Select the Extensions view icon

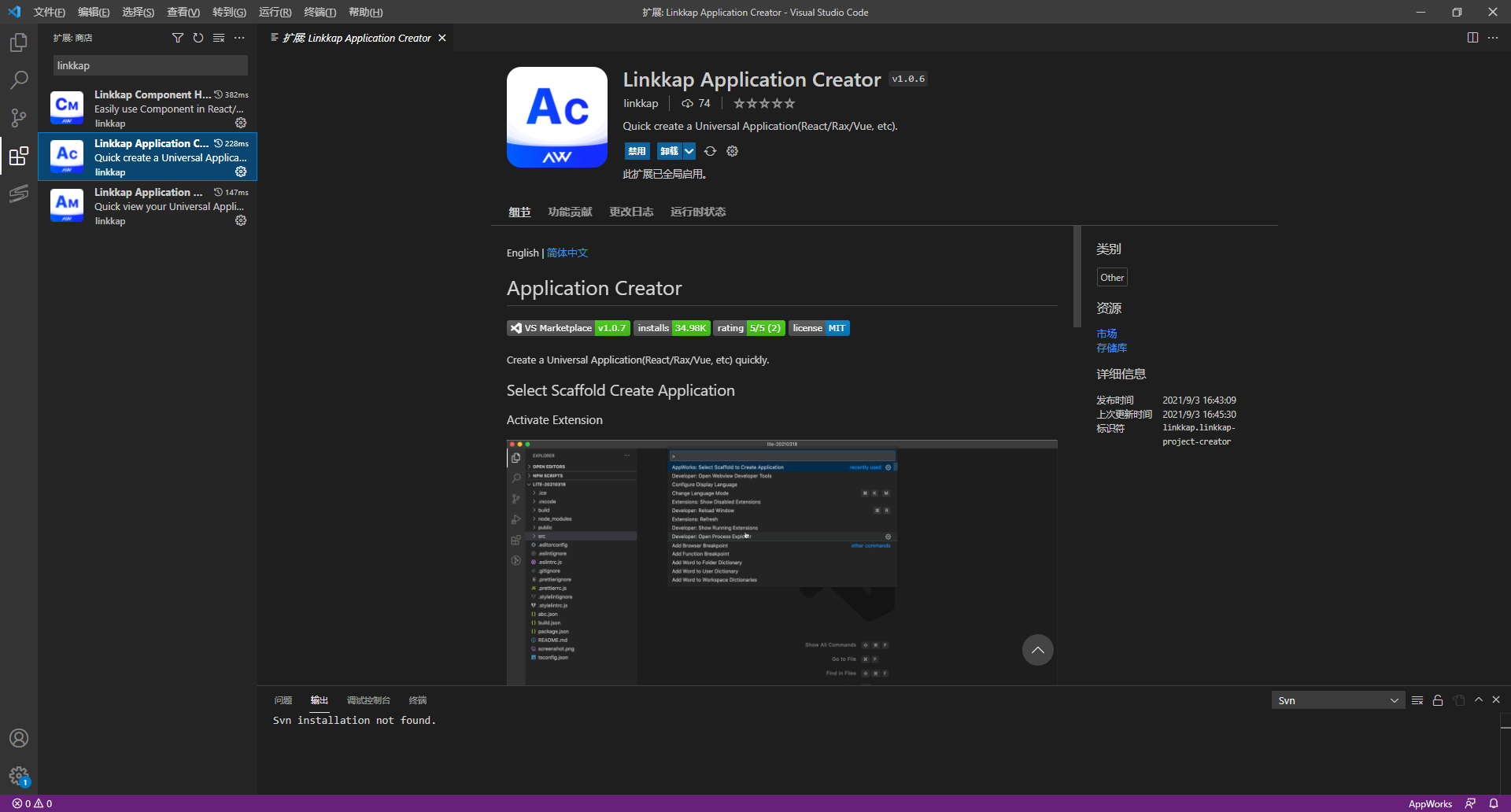[x=19, y=156]
